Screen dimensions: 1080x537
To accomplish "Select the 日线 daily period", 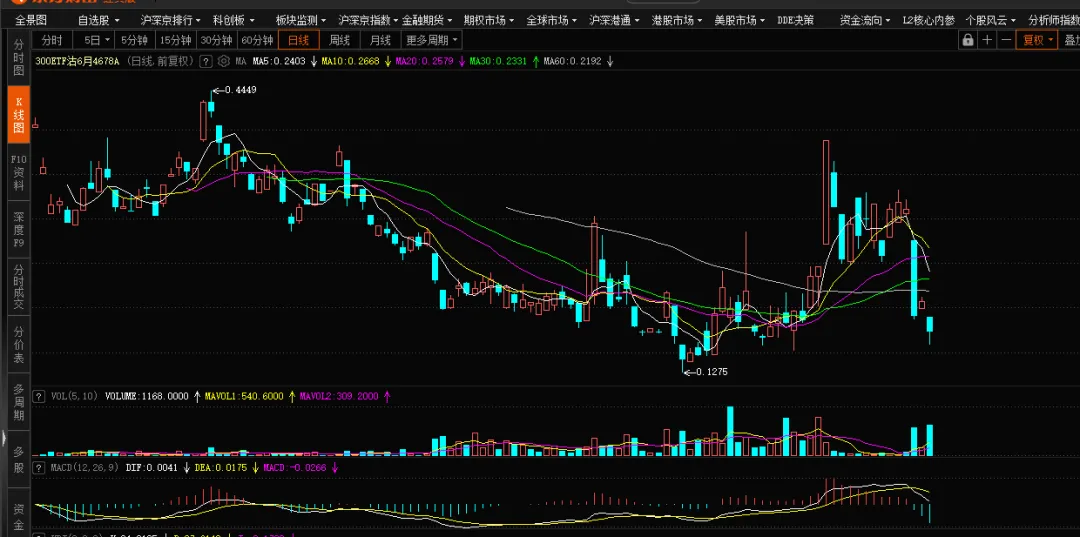I will click(298, 41).
